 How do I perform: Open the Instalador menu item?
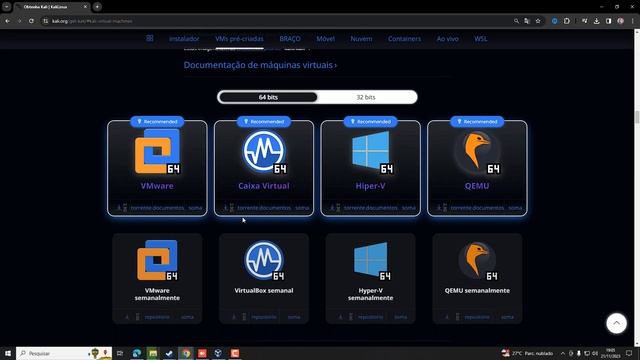click(x=184, y=39)
